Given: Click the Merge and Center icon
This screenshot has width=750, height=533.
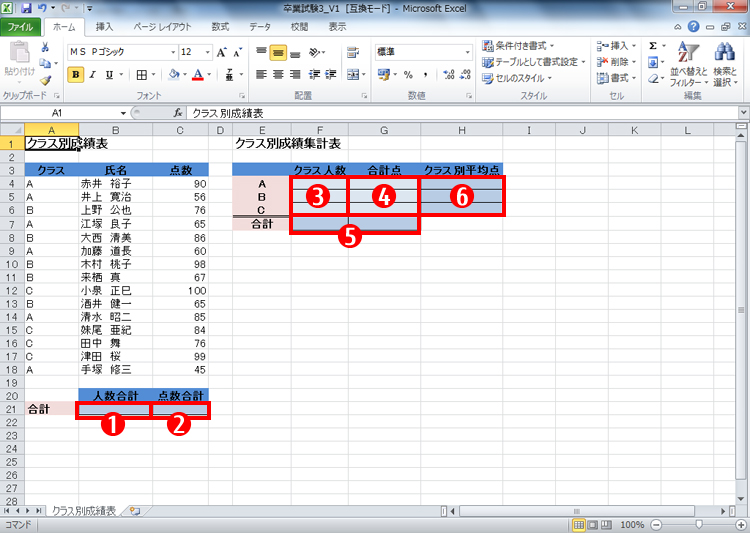Looking at the screenshot, I should [353, 74].
